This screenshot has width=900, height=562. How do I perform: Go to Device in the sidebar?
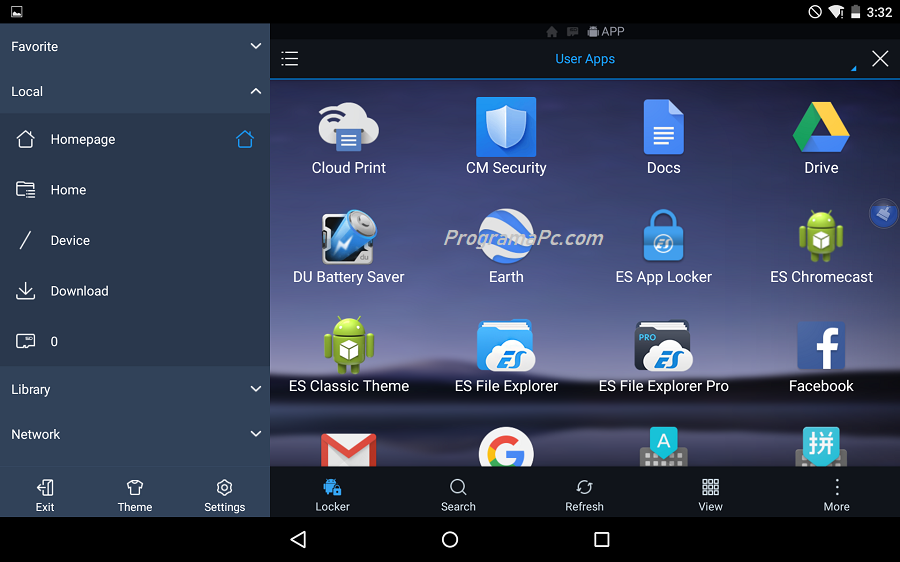70,241
